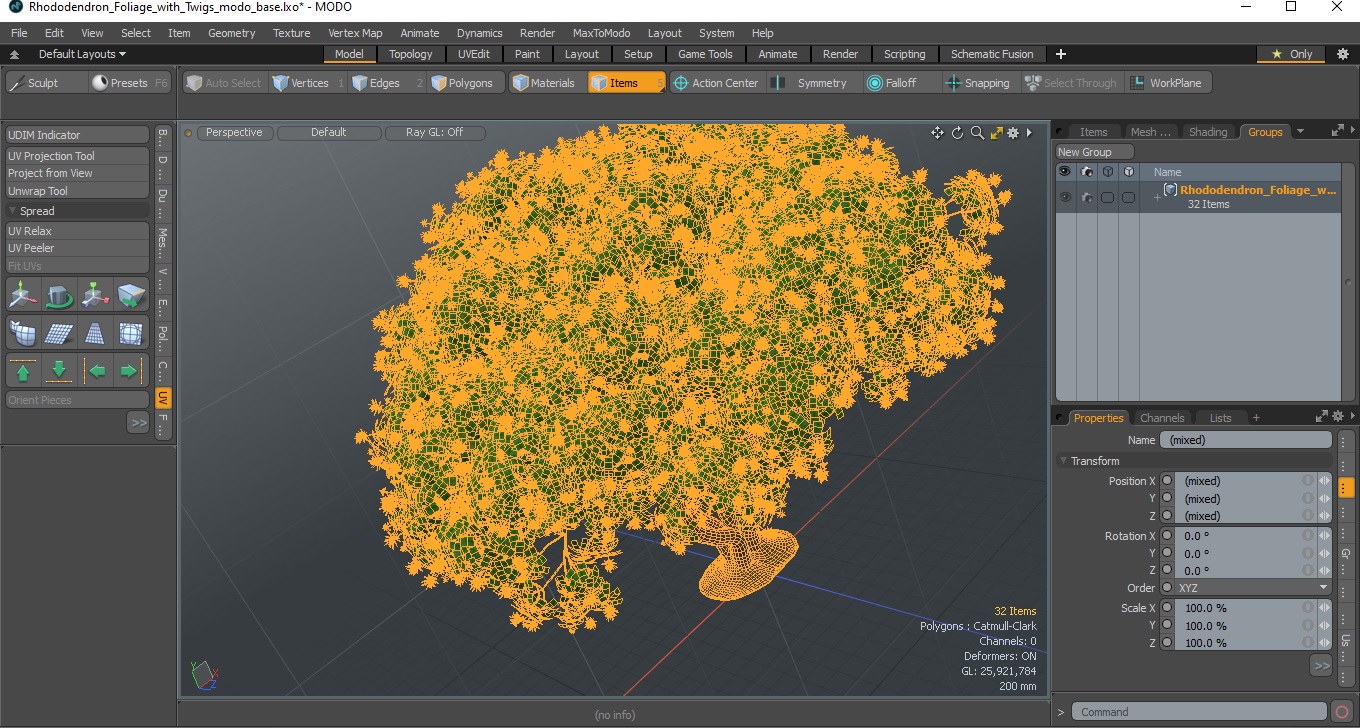The height and width of the screenshot is (728, 1360).
Task: Click the viewport rotate icon
Action: 957,133
